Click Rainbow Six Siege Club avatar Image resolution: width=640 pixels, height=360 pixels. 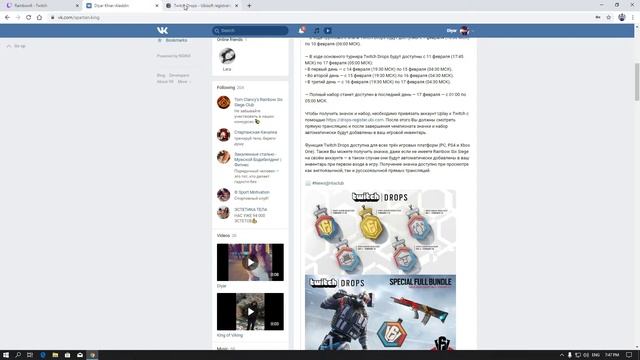point(224,102)
